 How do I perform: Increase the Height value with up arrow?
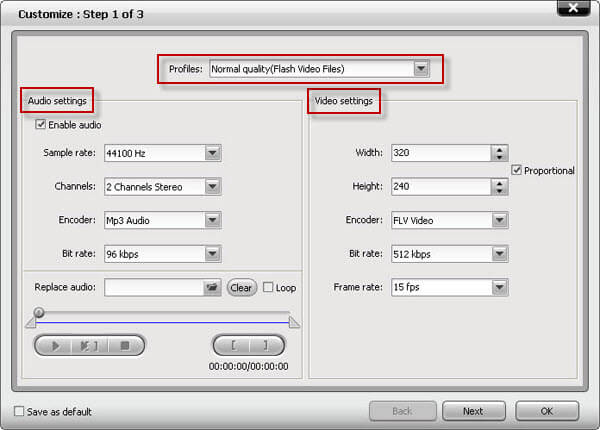pyautogui.click(x=499, y=183)
